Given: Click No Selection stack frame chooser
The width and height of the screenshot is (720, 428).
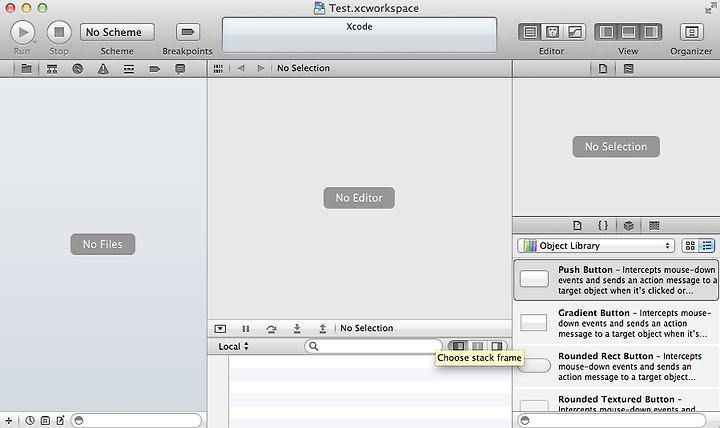Looking at the screenshot, I should tap(367, 328).
